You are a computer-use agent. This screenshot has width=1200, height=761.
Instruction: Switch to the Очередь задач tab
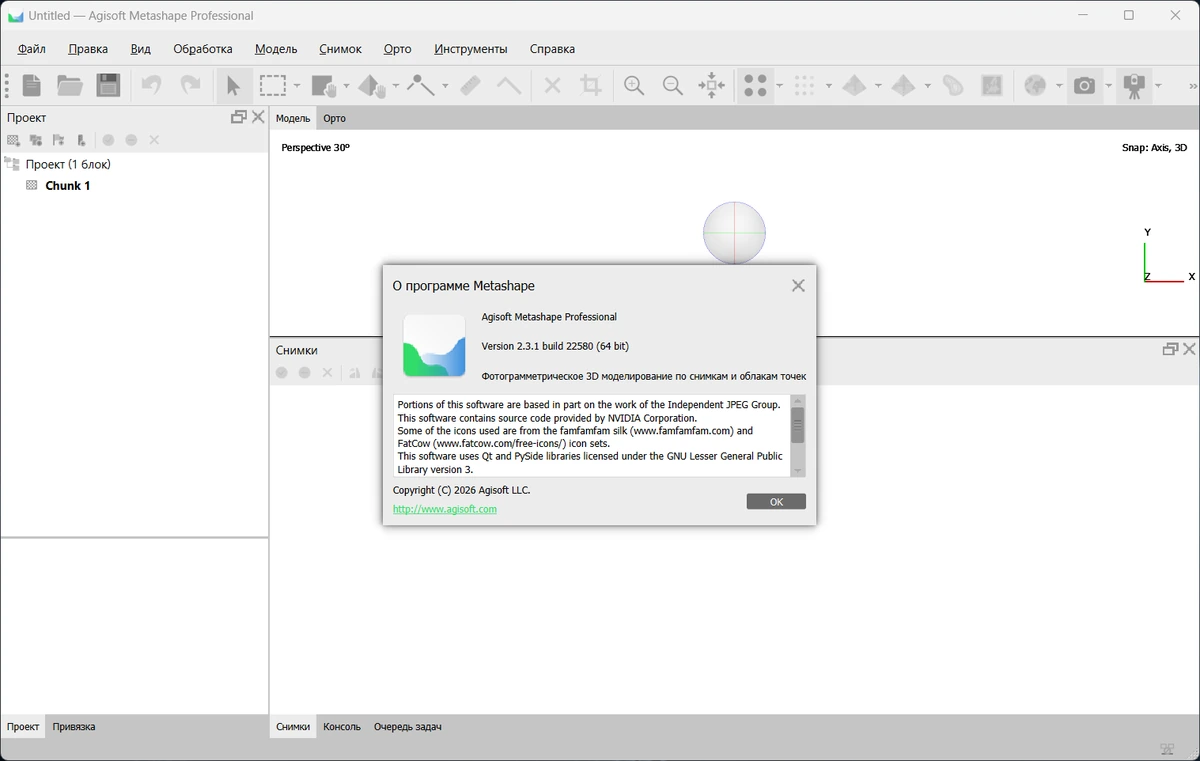tap(408, 727)
